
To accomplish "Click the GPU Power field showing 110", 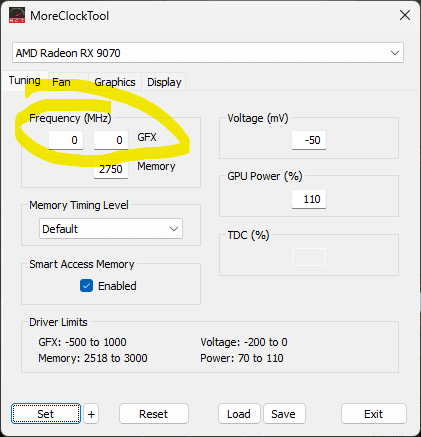I will click(309, 199).
